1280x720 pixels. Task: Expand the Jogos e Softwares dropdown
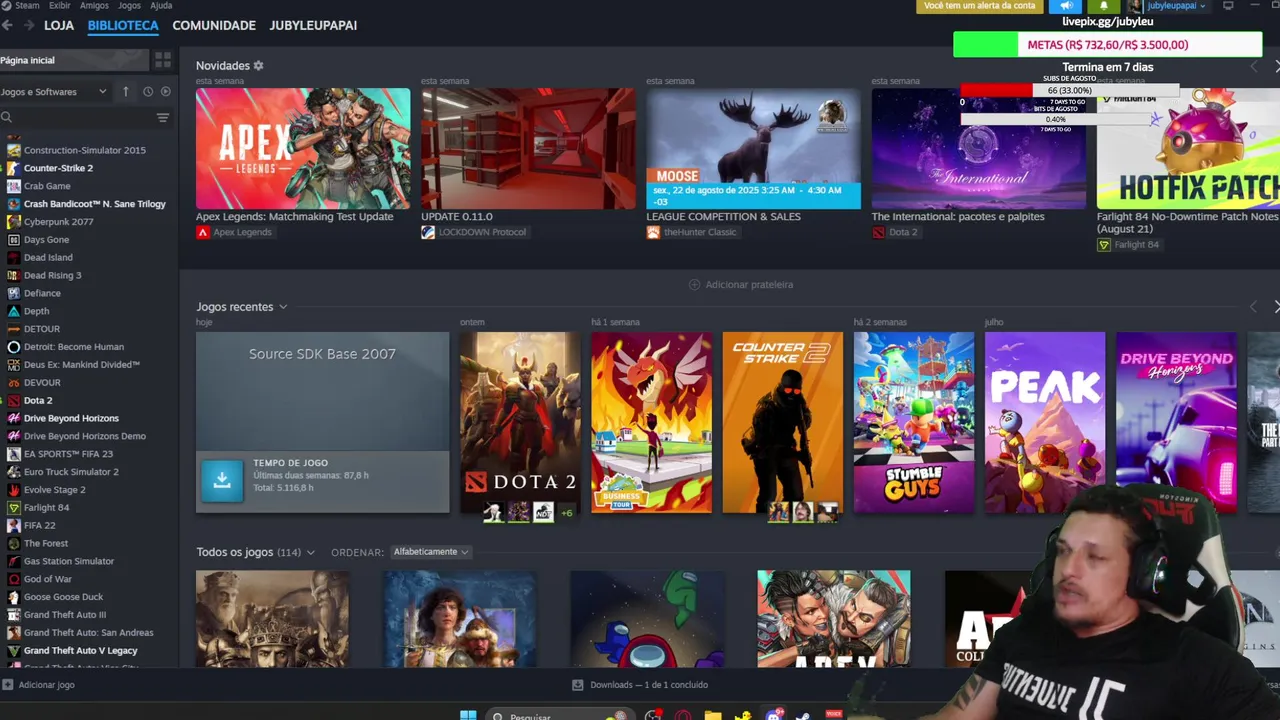click(54, 91)
